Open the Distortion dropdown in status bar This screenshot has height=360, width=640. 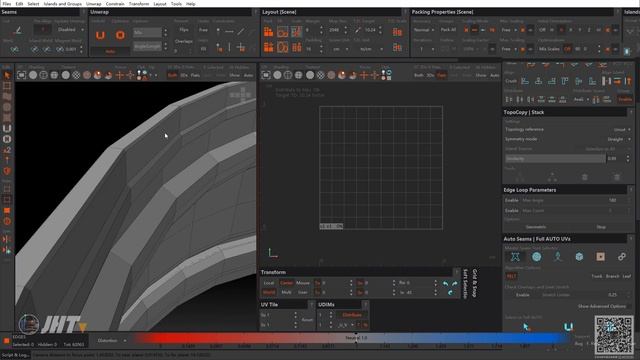pyautogui.click(x=111, y=340)
